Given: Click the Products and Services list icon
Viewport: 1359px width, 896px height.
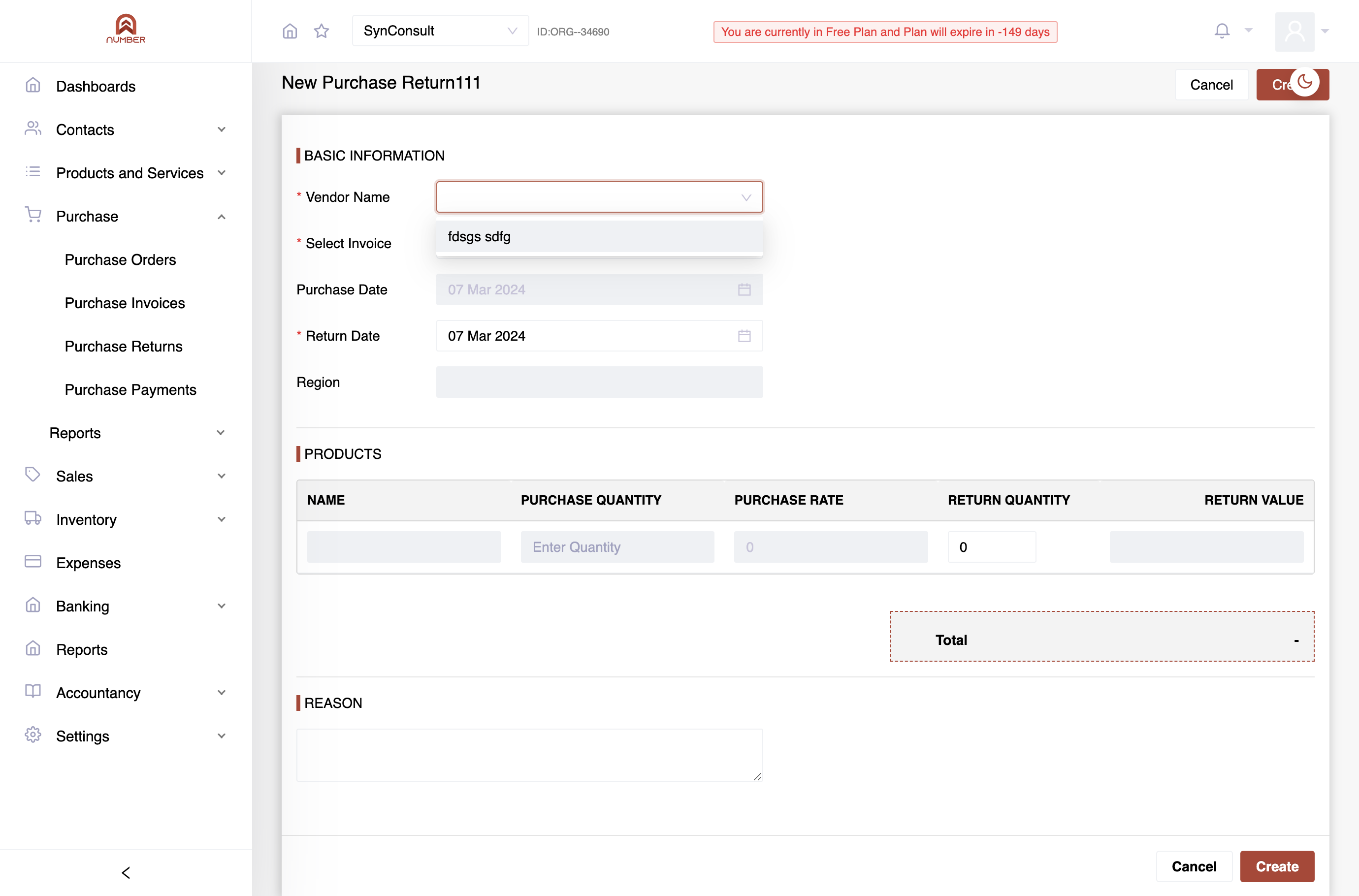Looking at the screenshot, I should (x=33, y=172).
